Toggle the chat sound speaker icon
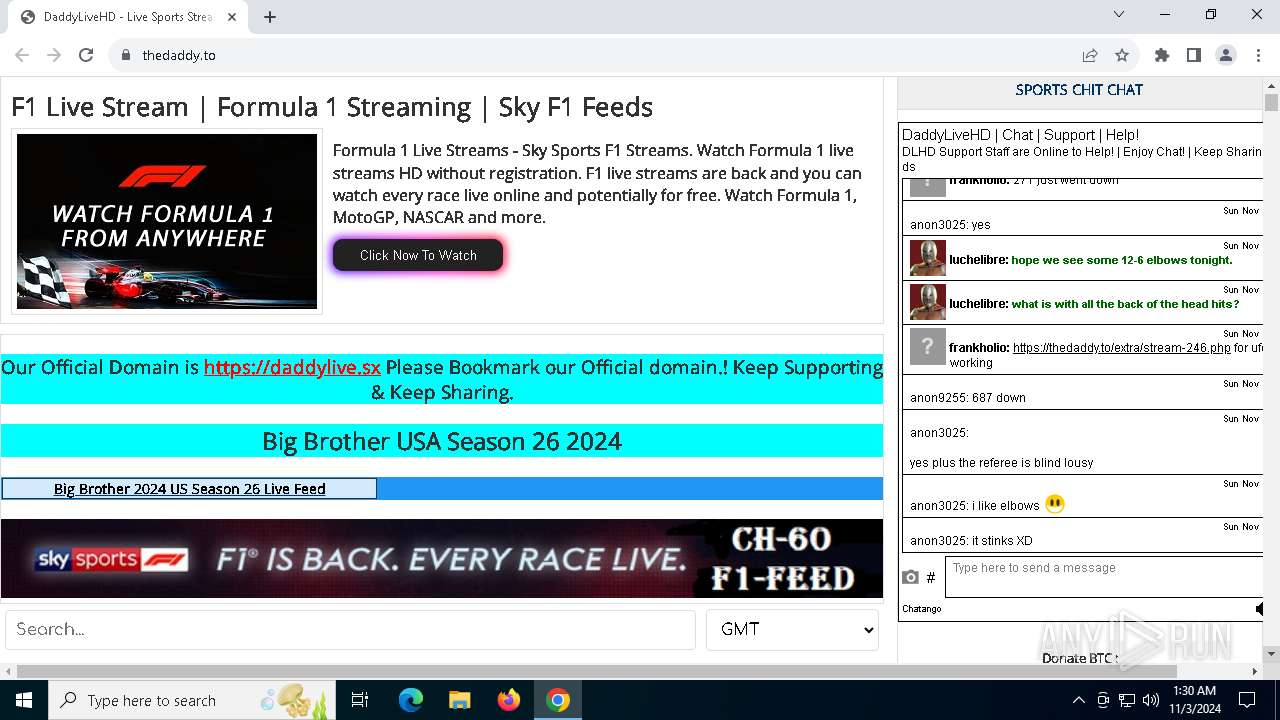The image size is (1280, 720). click(1259, 608)
